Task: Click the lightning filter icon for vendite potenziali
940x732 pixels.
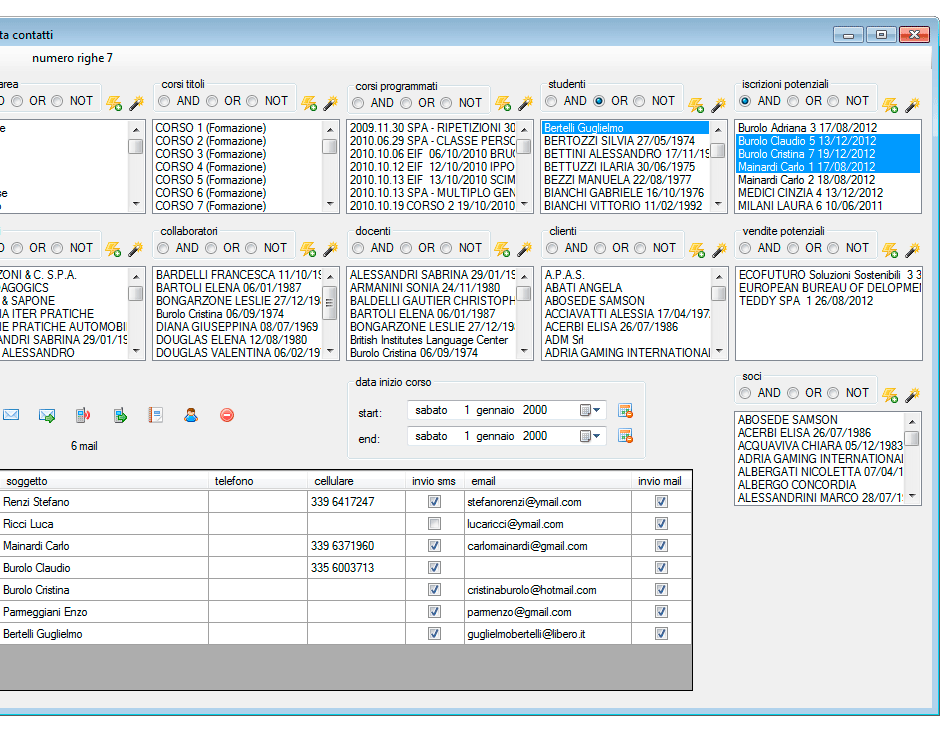Action: (x=890, y=249)
